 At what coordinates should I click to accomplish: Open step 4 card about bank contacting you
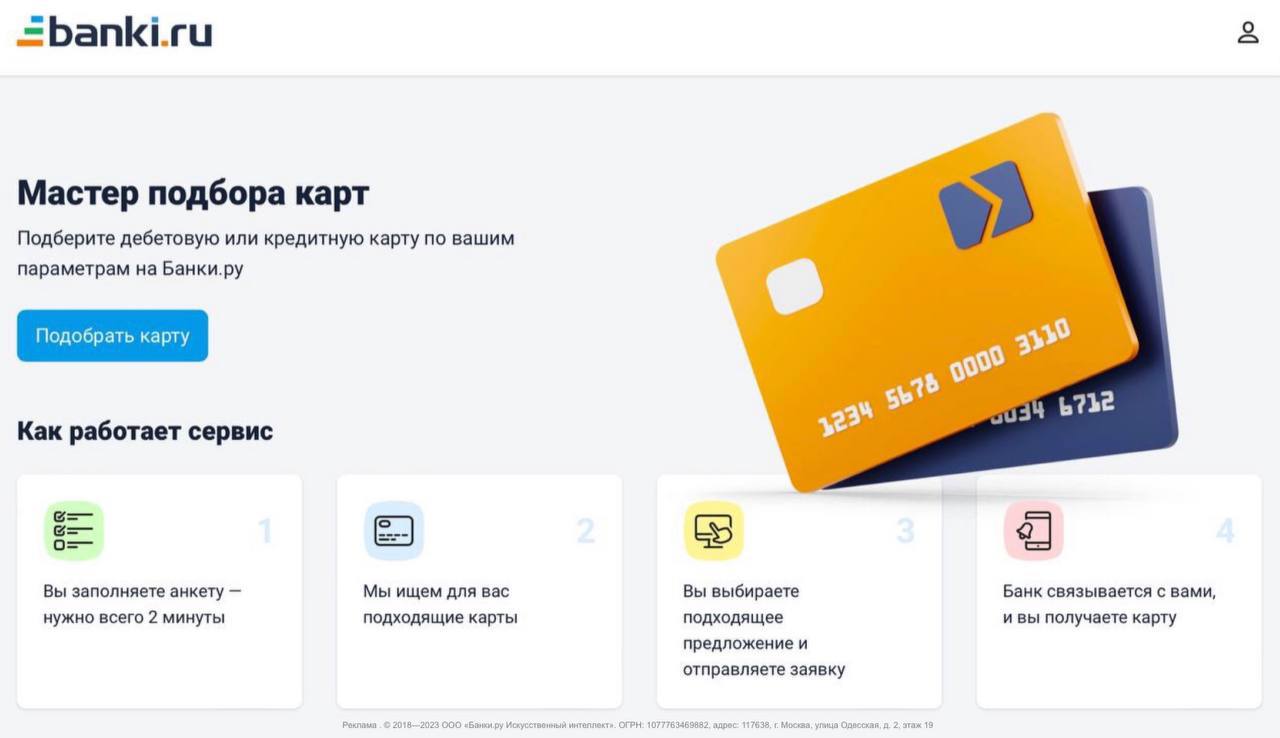(1119, 591)
